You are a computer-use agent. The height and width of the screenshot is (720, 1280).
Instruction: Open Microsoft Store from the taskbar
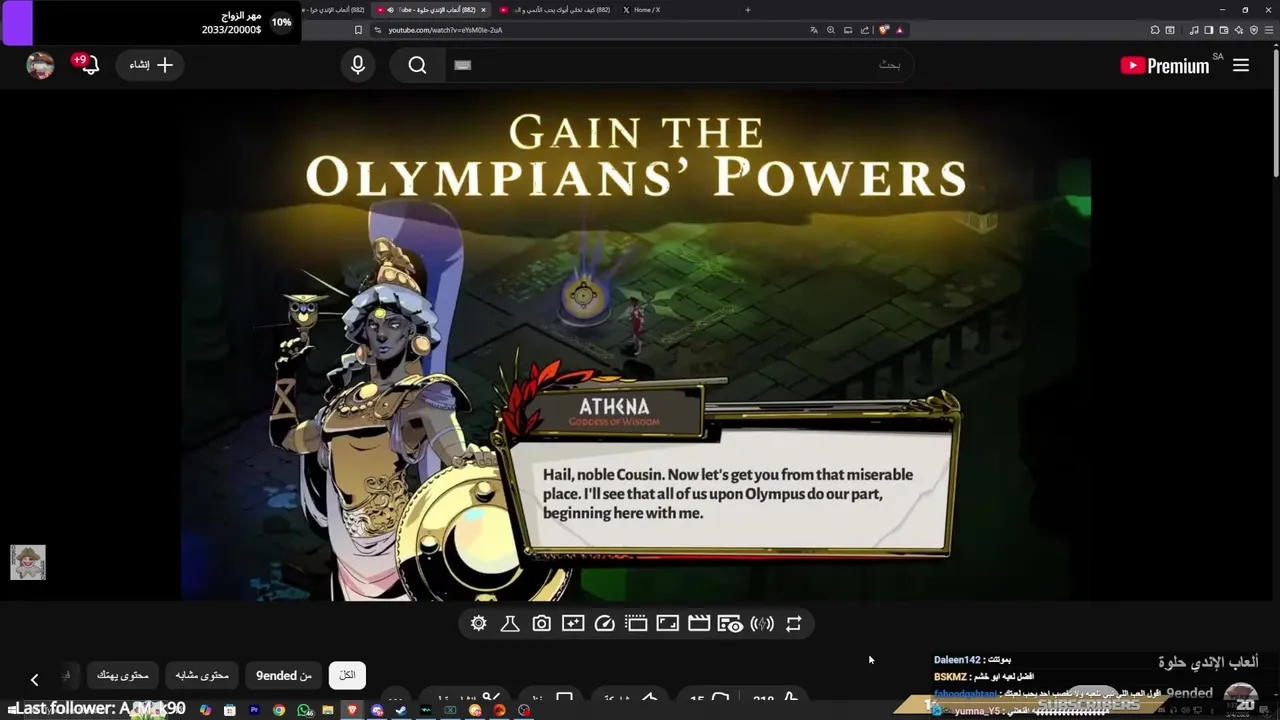tap(230, 710)
